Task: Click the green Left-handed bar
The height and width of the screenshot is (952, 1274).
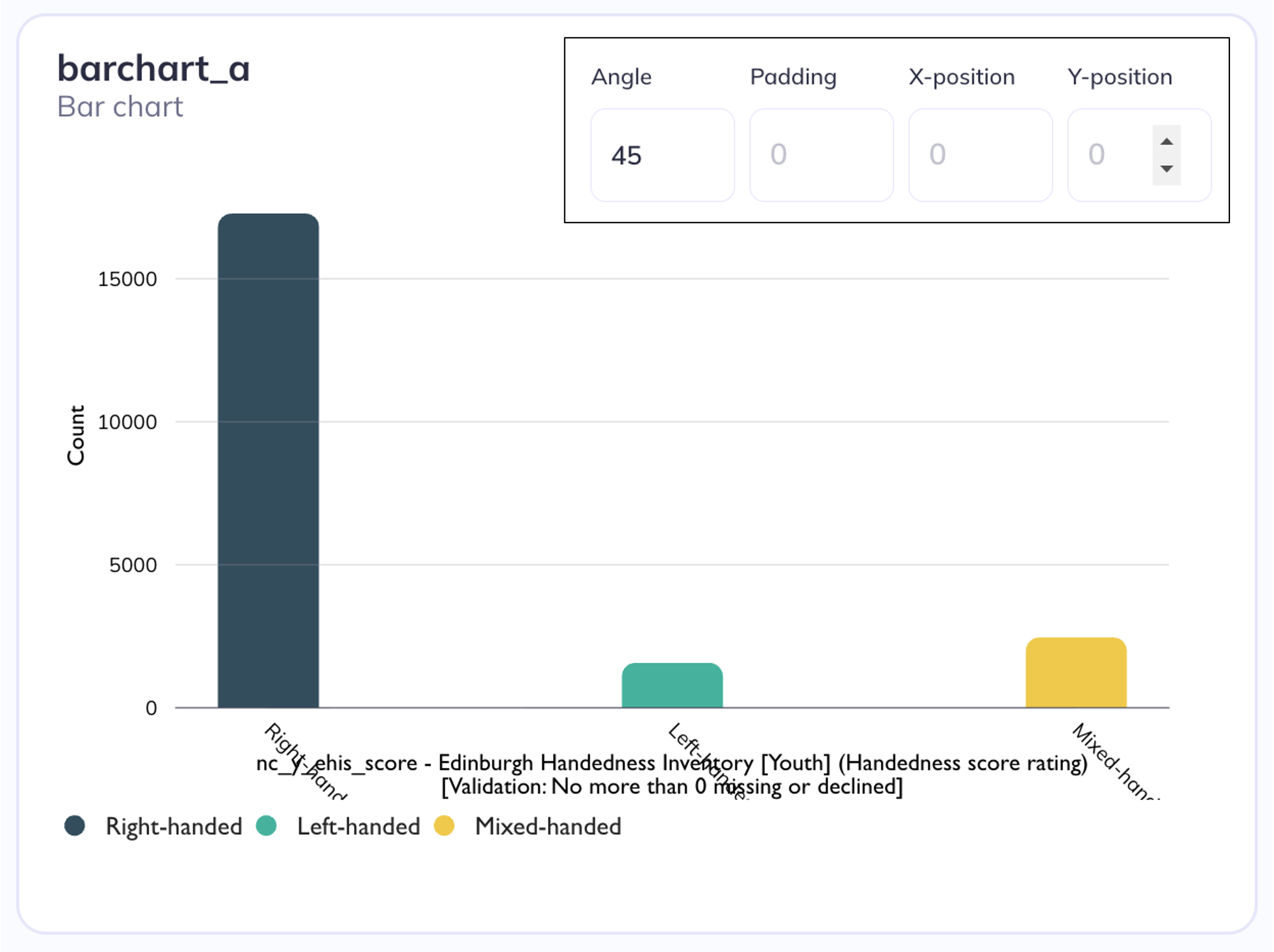Action: click(672, 685)
